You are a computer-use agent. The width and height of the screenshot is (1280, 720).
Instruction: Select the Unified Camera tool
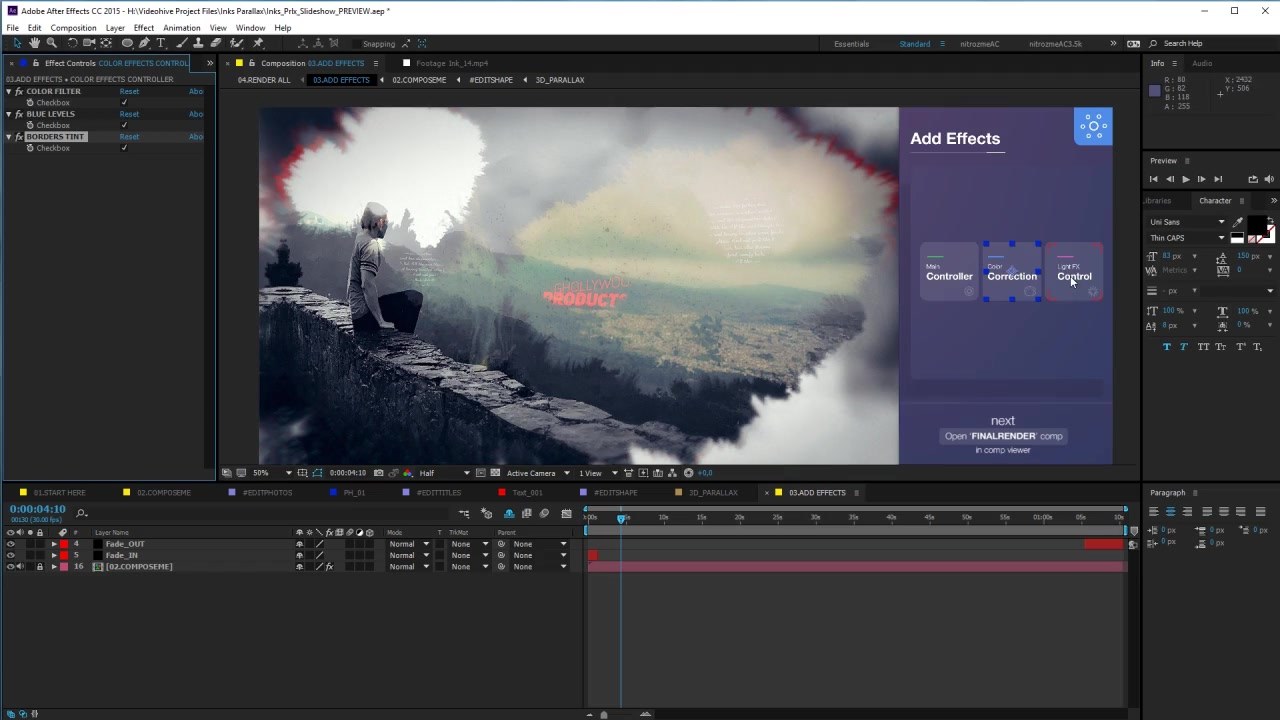(x=89, y=43)
